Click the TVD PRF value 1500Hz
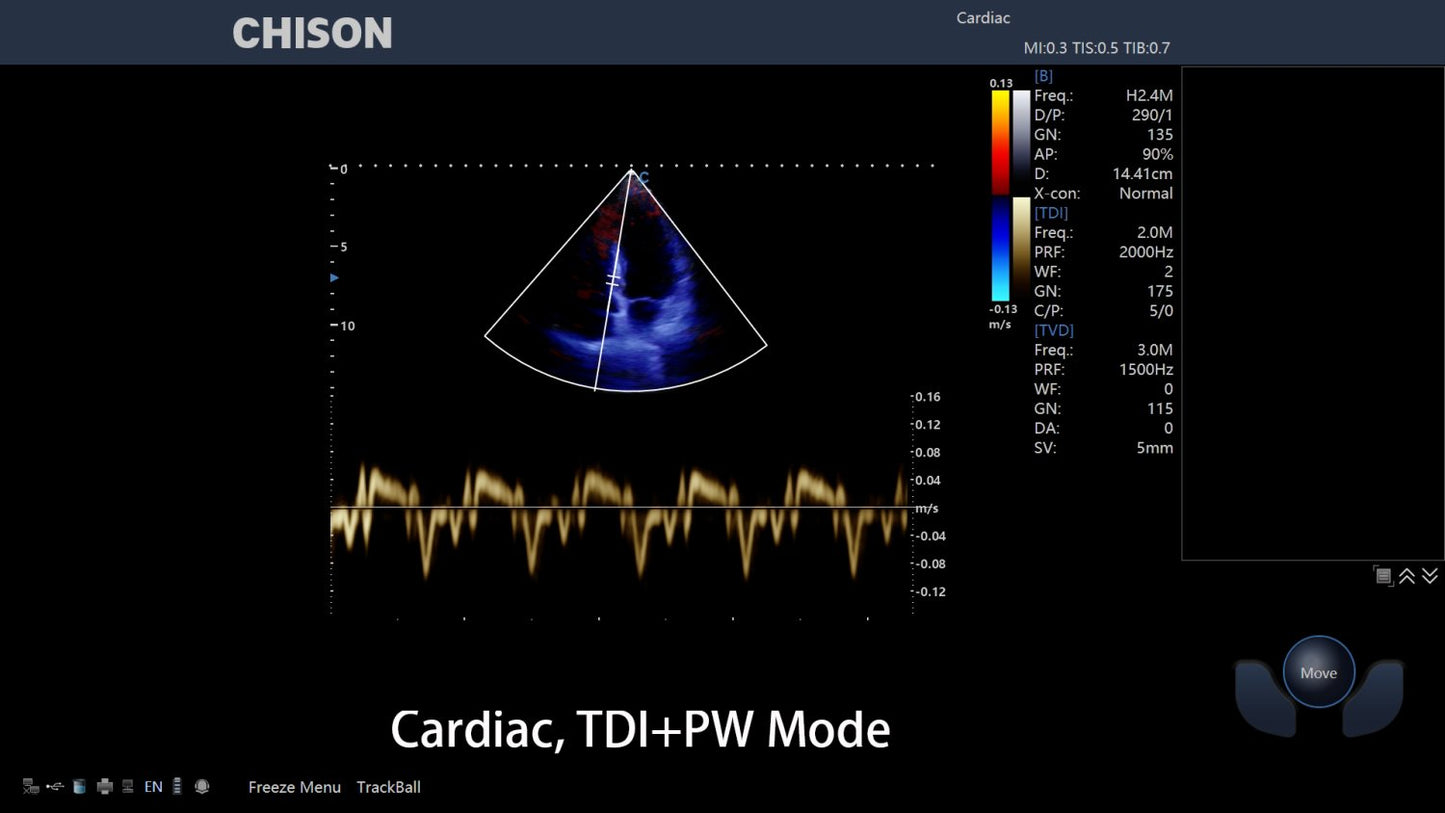This screenshot has height=813, width=1445. click(x=1146, y=369)
